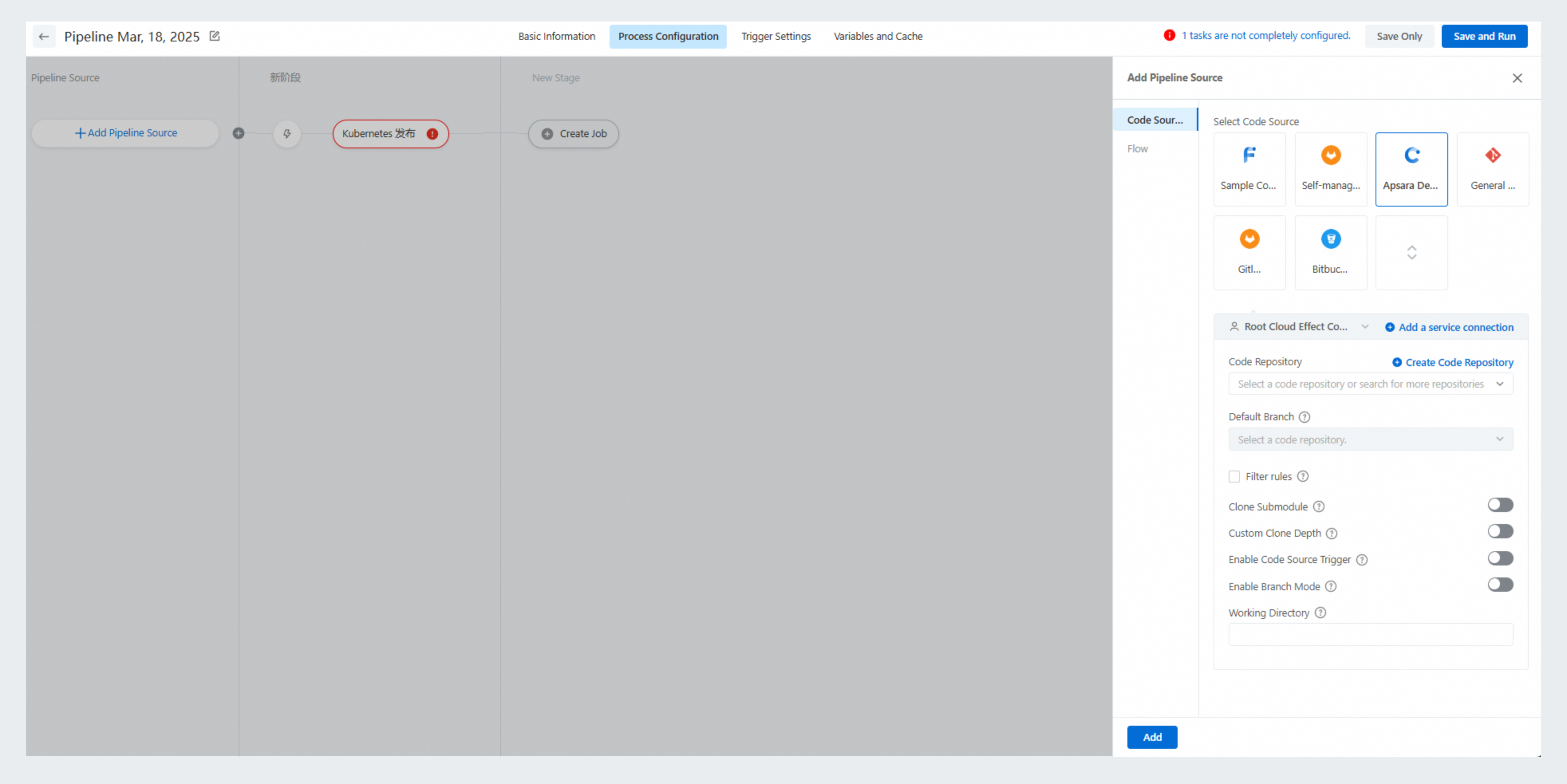
Task: Choose the General Git code source
Action: [1492, 169]
